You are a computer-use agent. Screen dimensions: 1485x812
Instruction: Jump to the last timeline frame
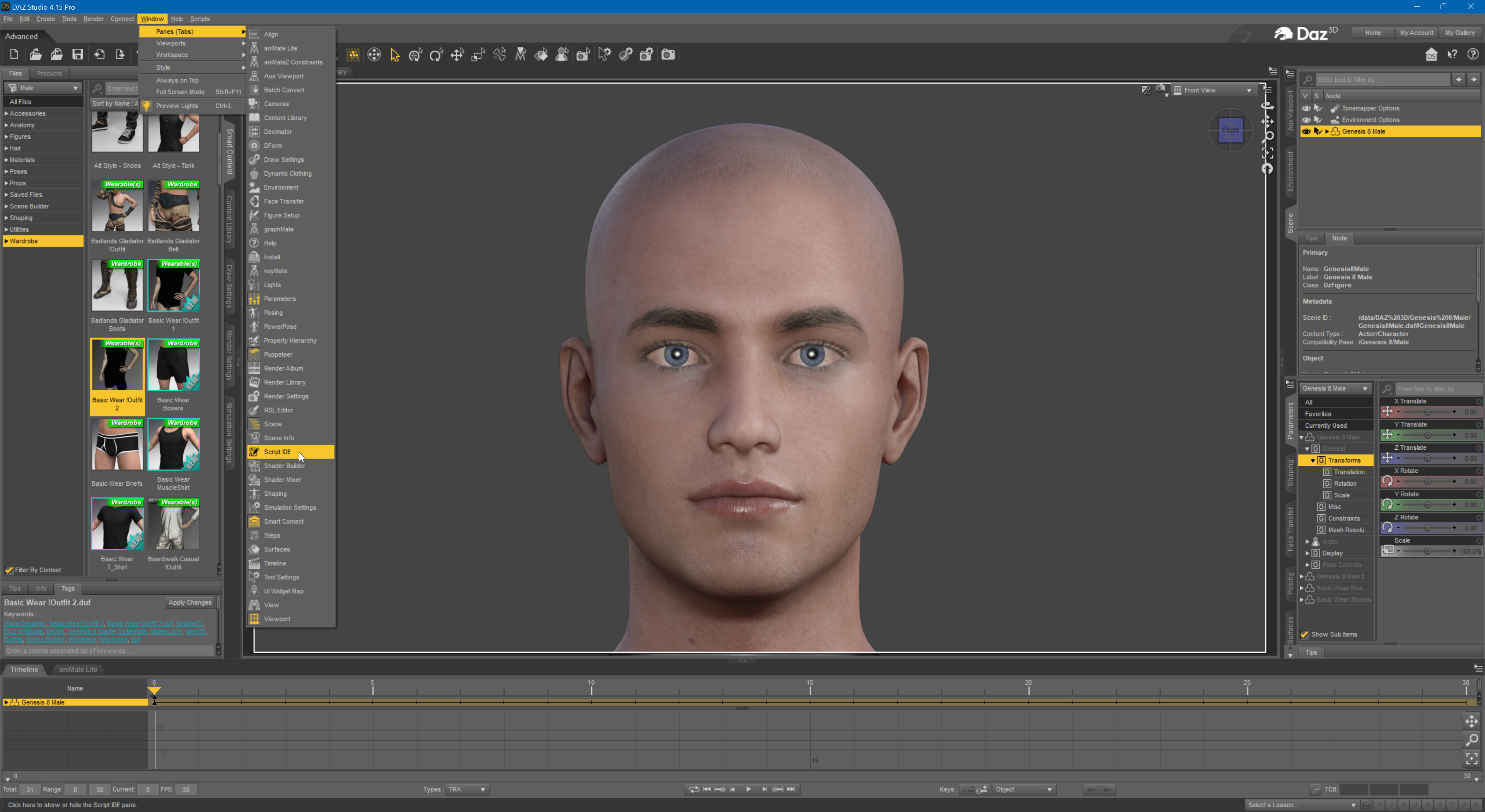pyautogui.click(x=791, y=789)
